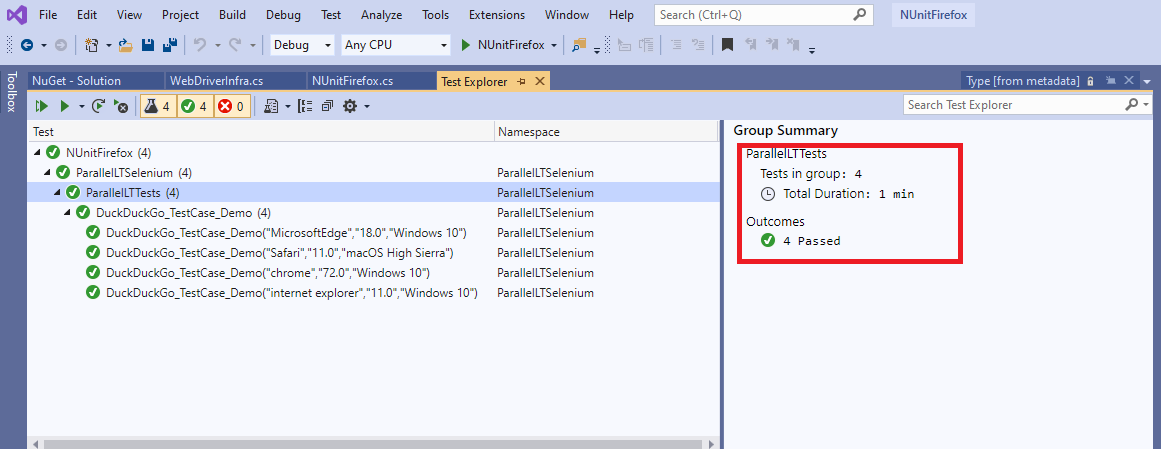
Task: Open the Playlist dropdown arrow
Action: click(288, 107)
